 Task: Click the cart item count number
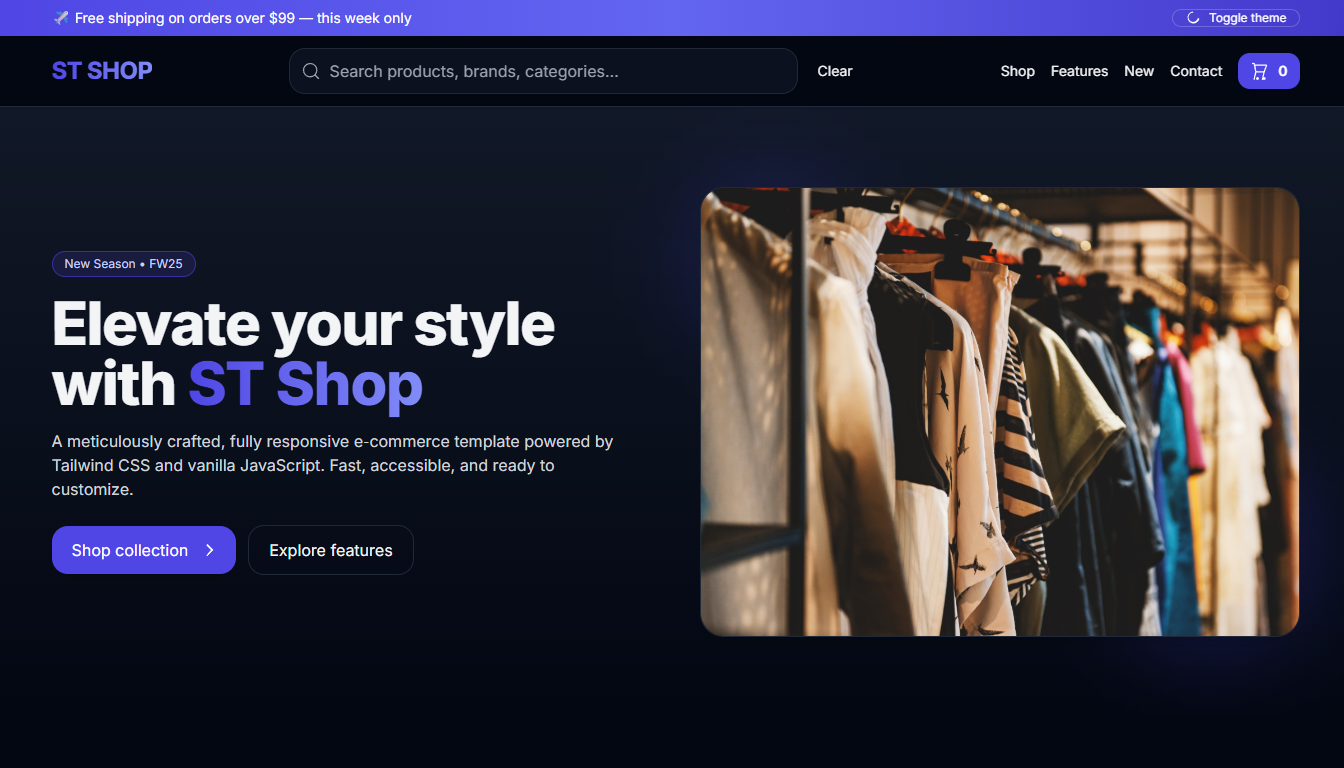[x=1282, y=71]
